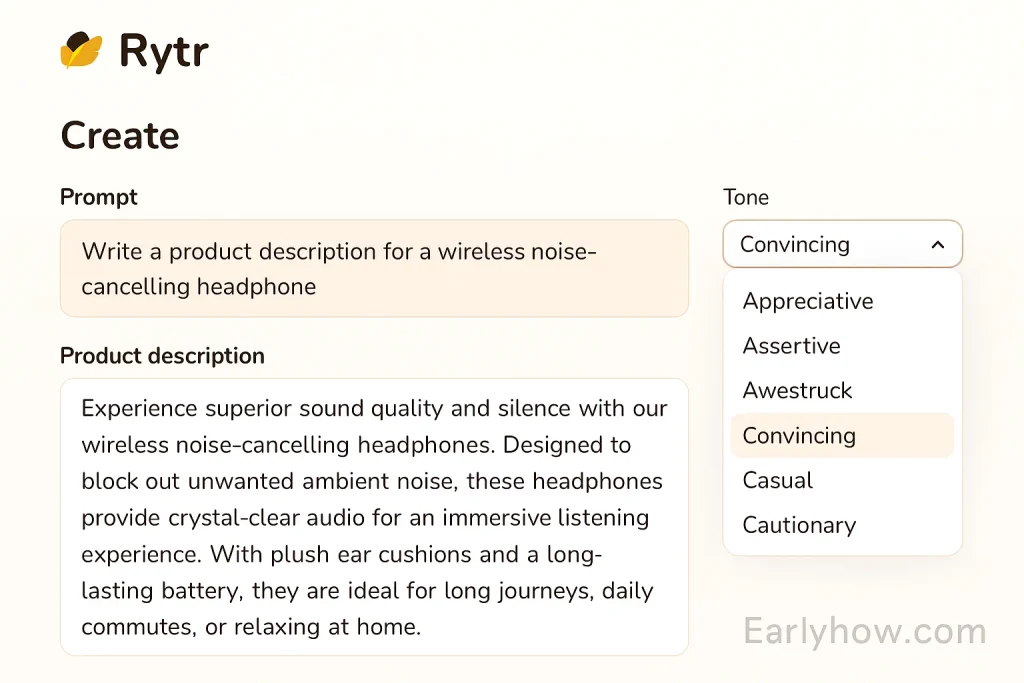Viewport: 1024px width, 683px height.
Task: Click inside the Product description output box
Action: pyautogui.click(x=374, y=516)
